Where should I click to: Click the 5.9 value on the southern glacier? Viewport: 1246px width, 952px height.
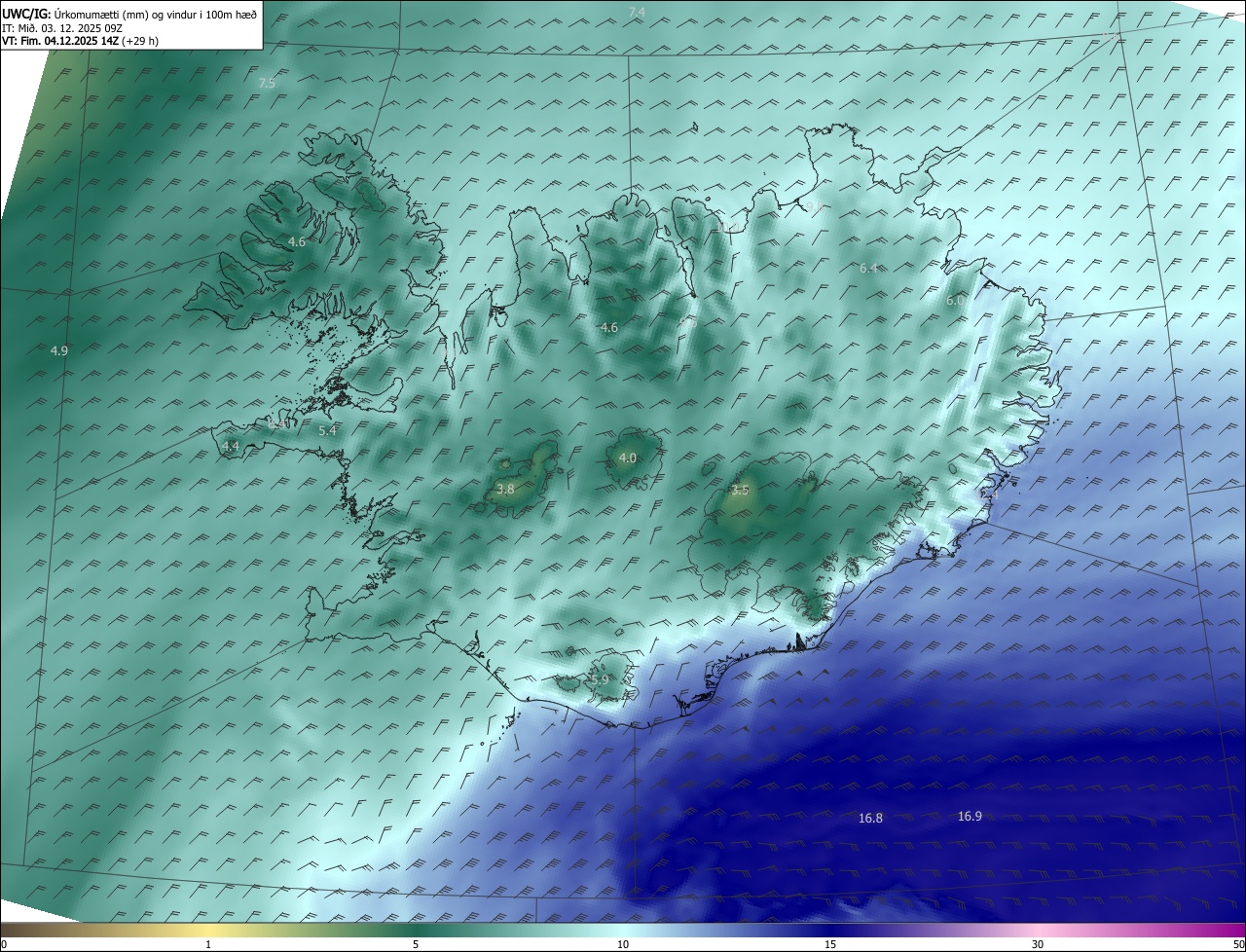click(600, 680)
